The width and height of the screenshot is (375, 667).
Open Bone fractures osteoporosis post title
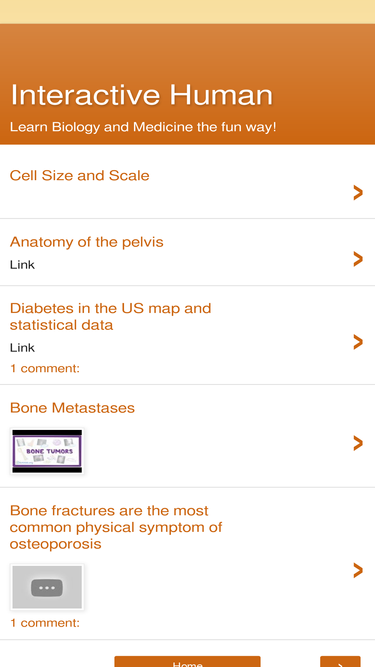[116, 527]
